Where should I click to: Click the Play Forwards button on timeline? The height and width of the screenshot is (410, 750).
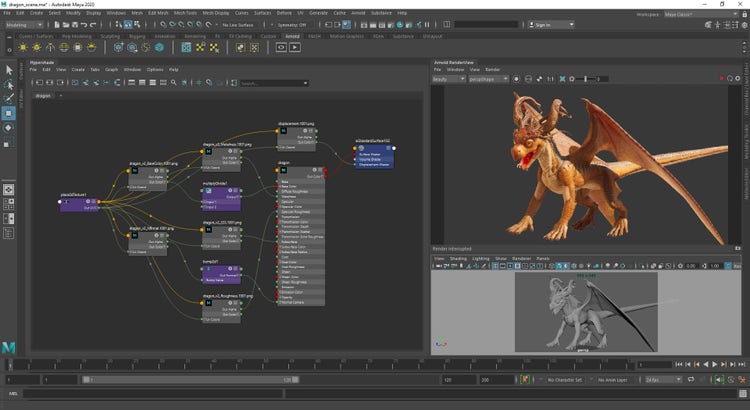click(x=712, y=365)
